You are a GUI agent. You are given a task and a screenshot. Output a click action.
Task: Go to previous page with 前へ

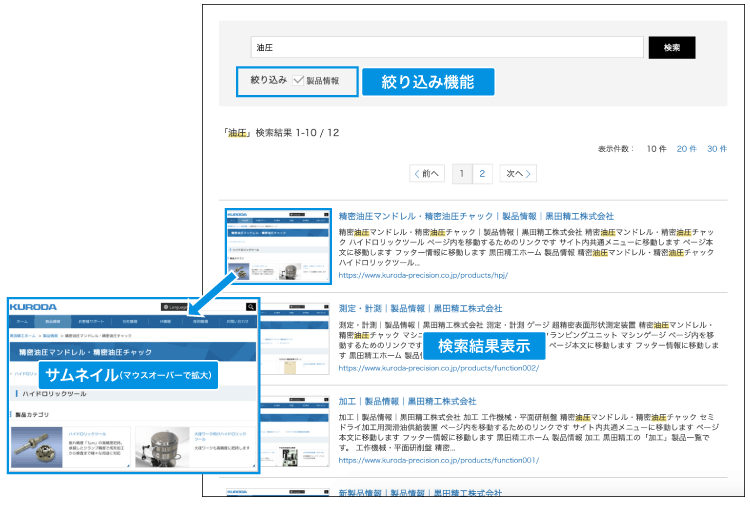(x=427, y=173)
